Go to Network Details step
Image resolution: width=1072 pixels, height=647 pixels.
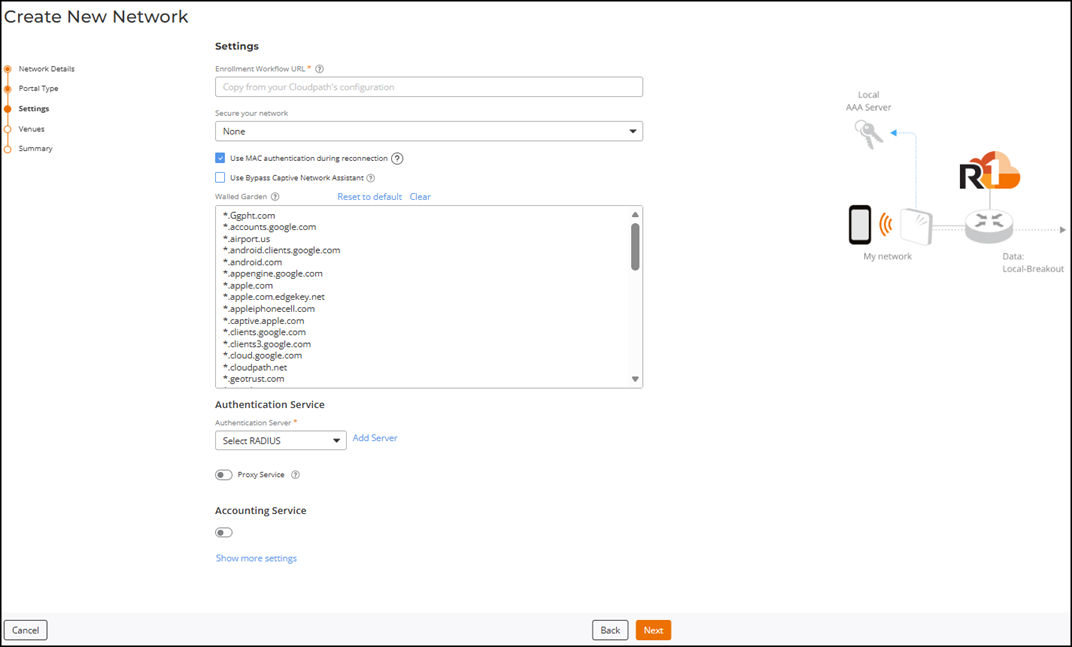click(x=46, y=69)
